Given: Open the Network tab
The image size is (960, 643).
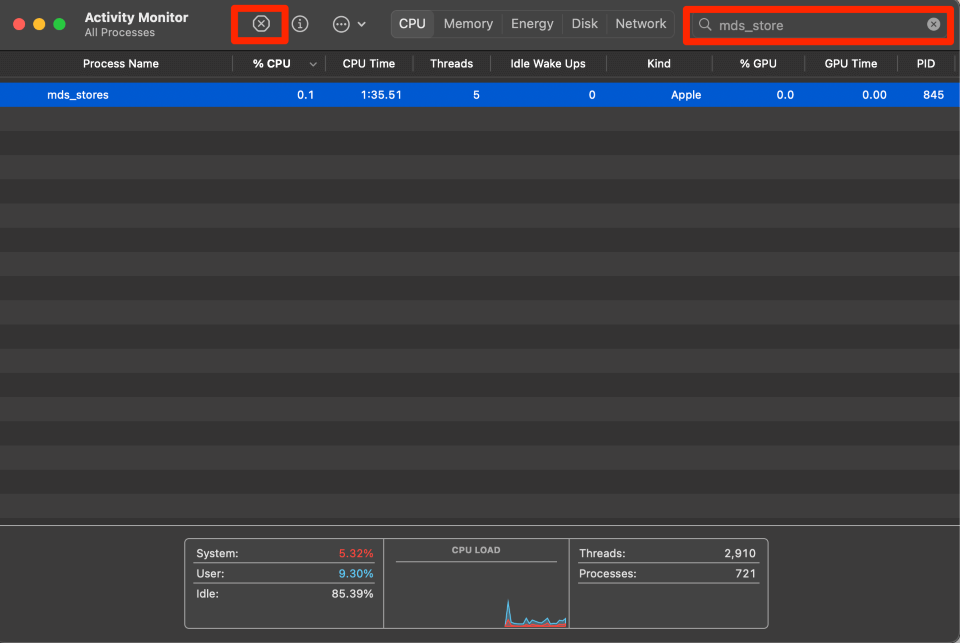Looking at the screenshot, I should (x=641, y=24).
